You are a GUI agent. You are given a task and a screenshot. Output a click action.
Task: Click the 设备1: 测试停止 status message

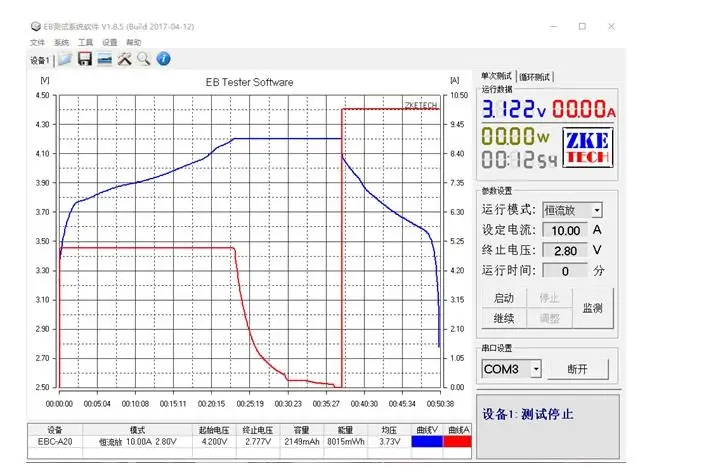[528, 414]
